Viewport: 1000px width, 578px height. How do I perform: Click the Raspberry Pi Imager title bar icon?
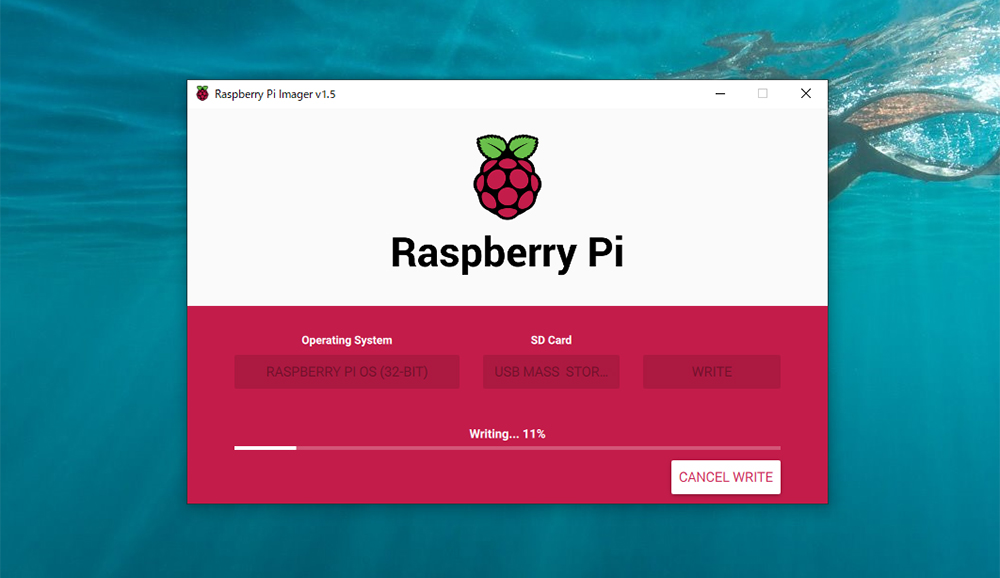[202, 94]
